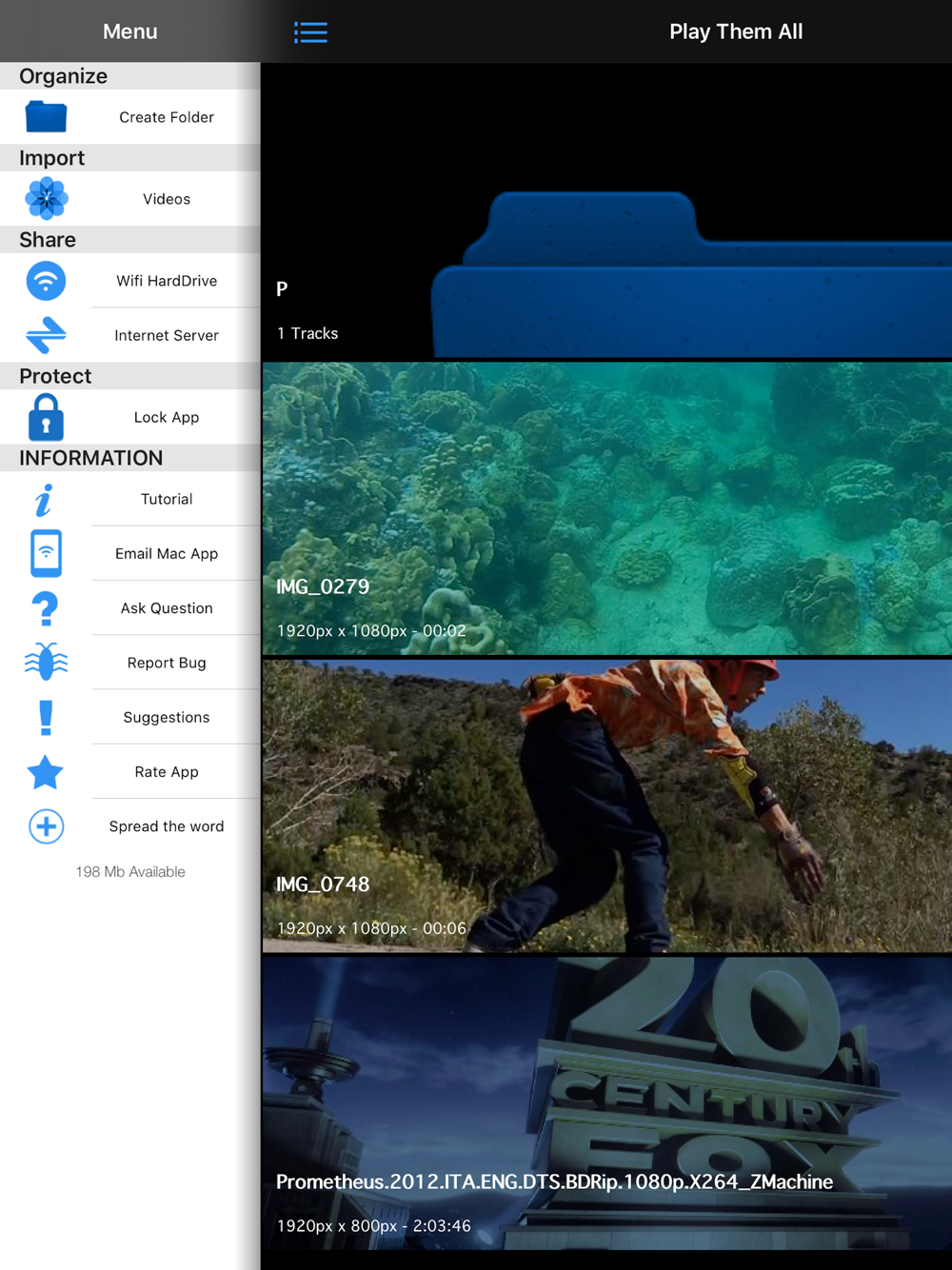Choose Lock App option
This screenshot has height=1270, width=952.
click(x=130, y=417)
